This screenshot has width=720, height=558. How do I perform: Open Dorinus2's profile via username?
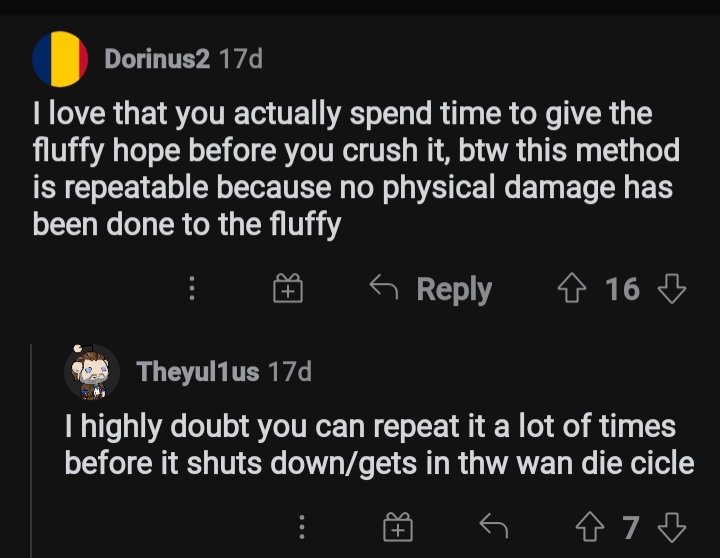point(157,59)
